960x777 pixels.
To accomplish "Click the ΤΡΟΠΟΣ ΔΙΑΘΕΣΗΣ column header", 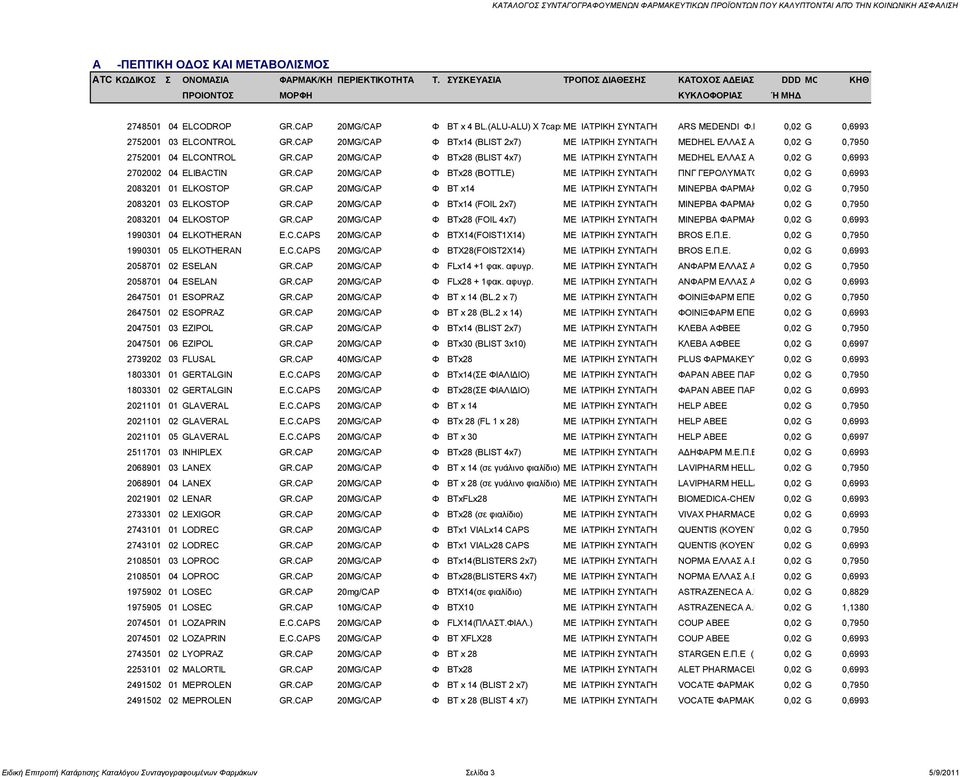I will click(604, 80).
